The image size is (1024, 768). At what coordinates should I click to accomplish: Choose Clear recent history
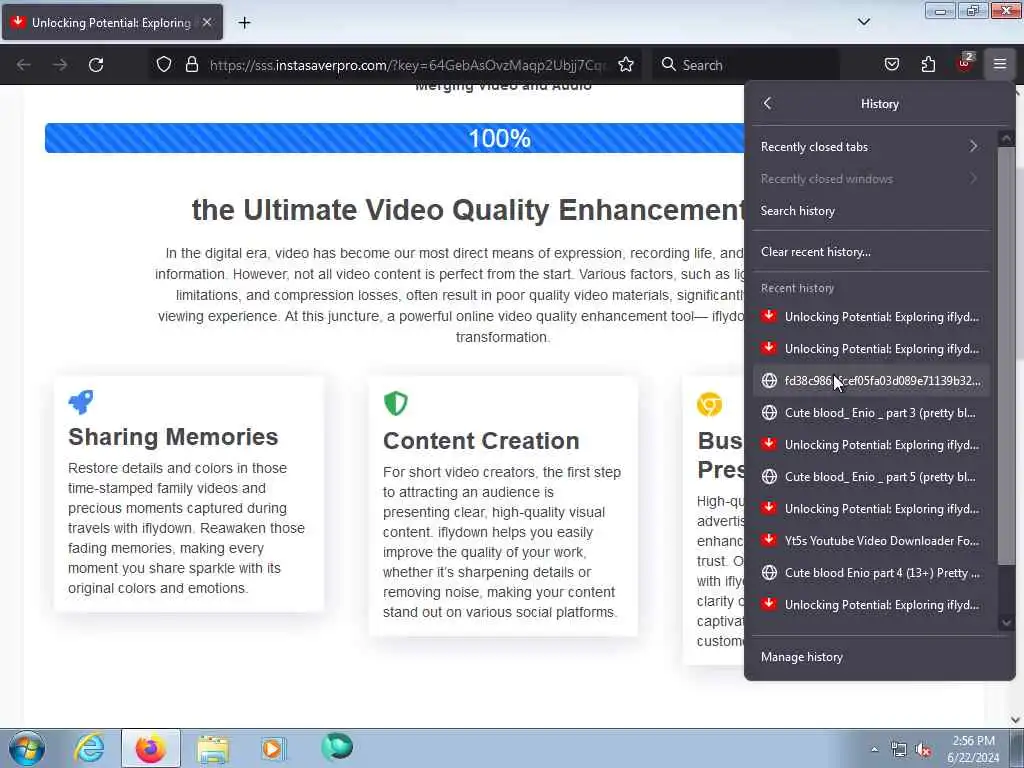pos(871,251)
